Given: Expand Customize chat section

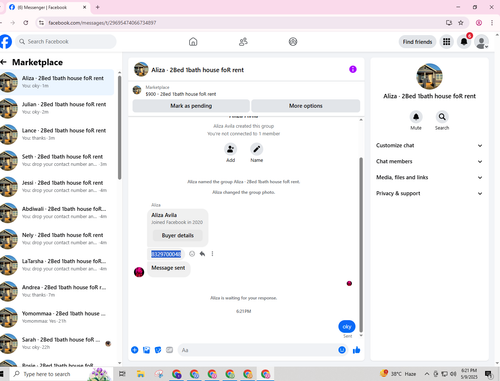Looking at the screenshot, I should point(429,145).
